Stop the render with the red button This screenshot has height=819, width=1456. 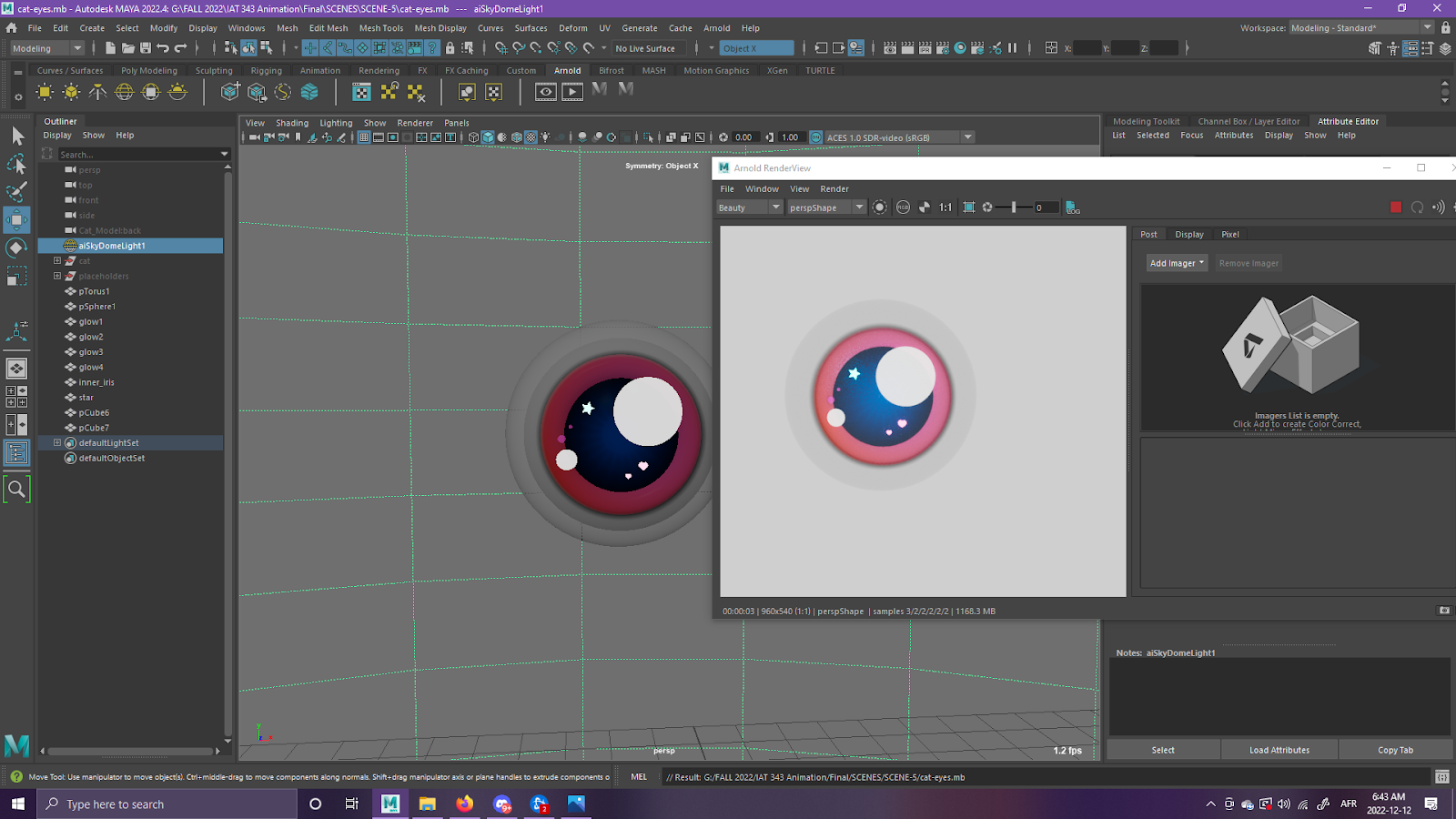click(1396, 207)
